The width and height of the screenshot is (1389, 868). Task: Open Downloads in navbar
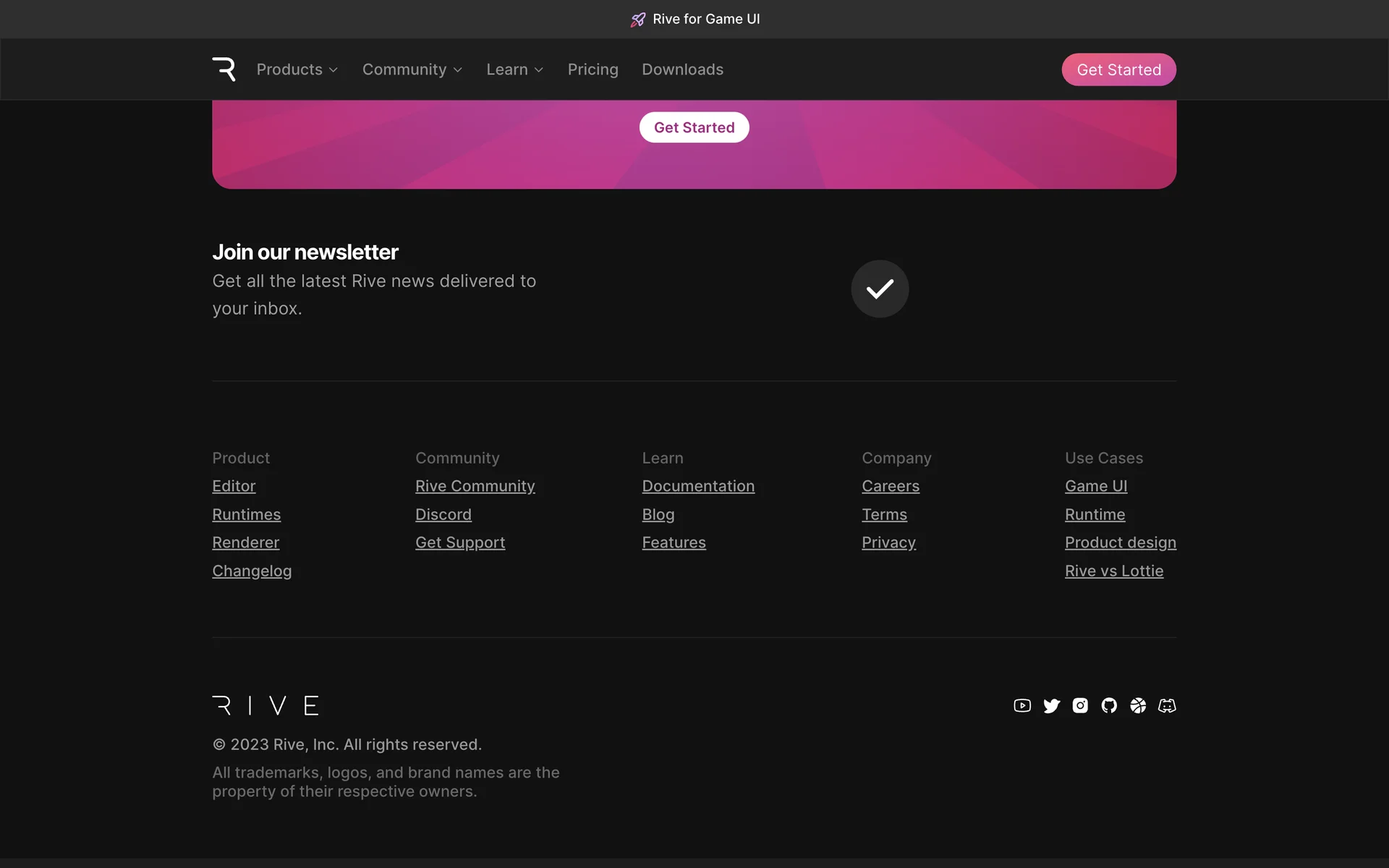tap(682, 69)
